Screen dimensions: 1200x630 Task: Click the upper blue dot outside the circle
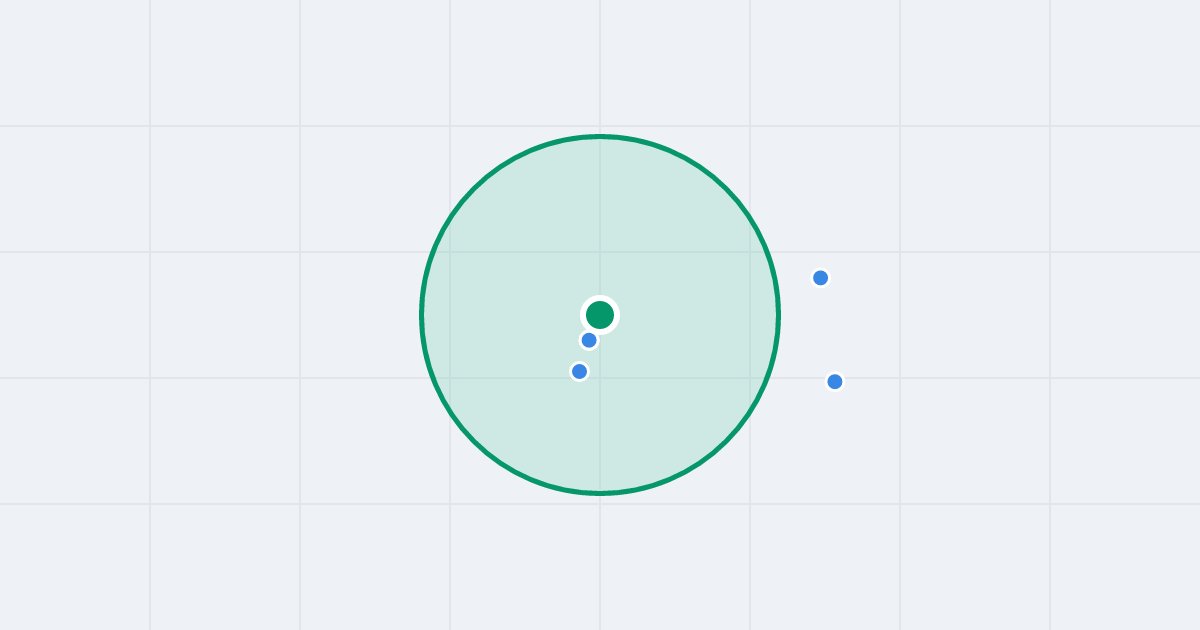pos(820,278)
